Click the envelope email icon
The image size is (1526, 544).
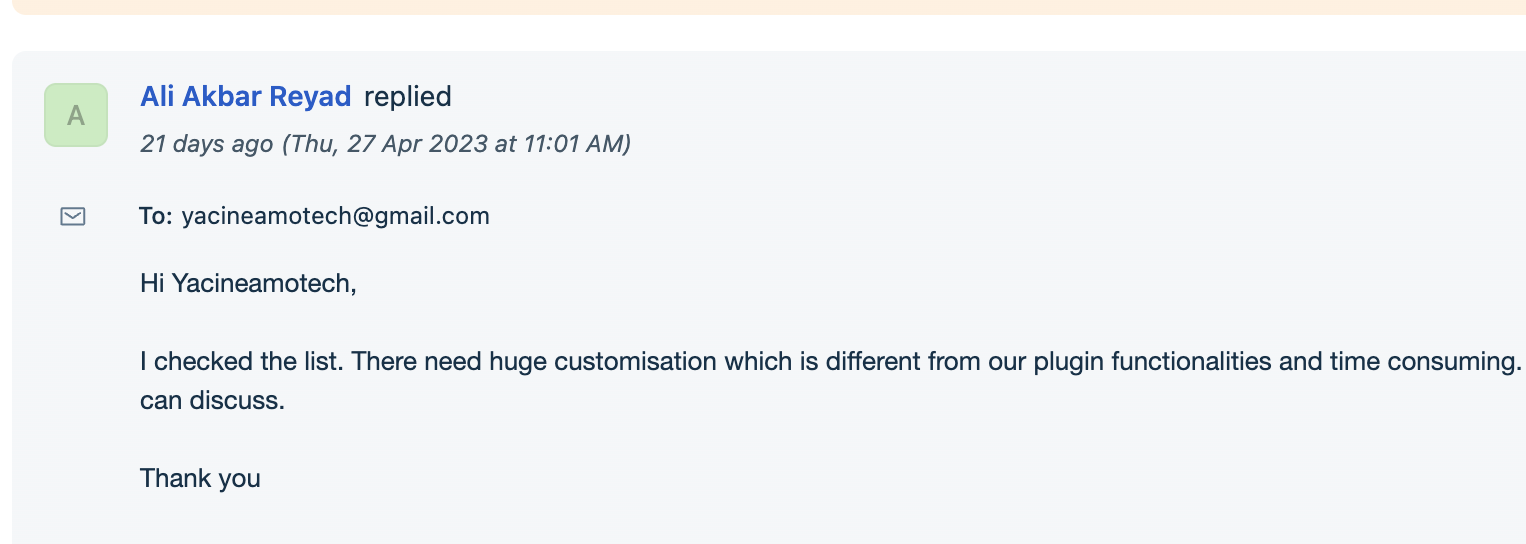(x=73, y=216)
